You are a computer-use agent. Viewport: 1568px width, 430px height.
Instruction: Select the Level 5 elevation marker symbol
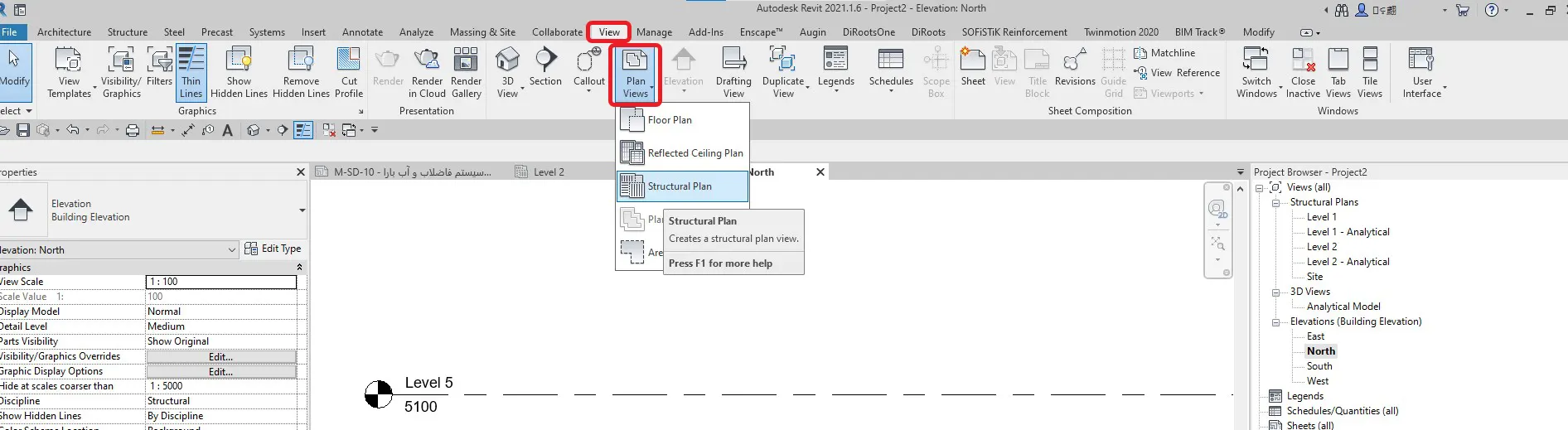379,394
